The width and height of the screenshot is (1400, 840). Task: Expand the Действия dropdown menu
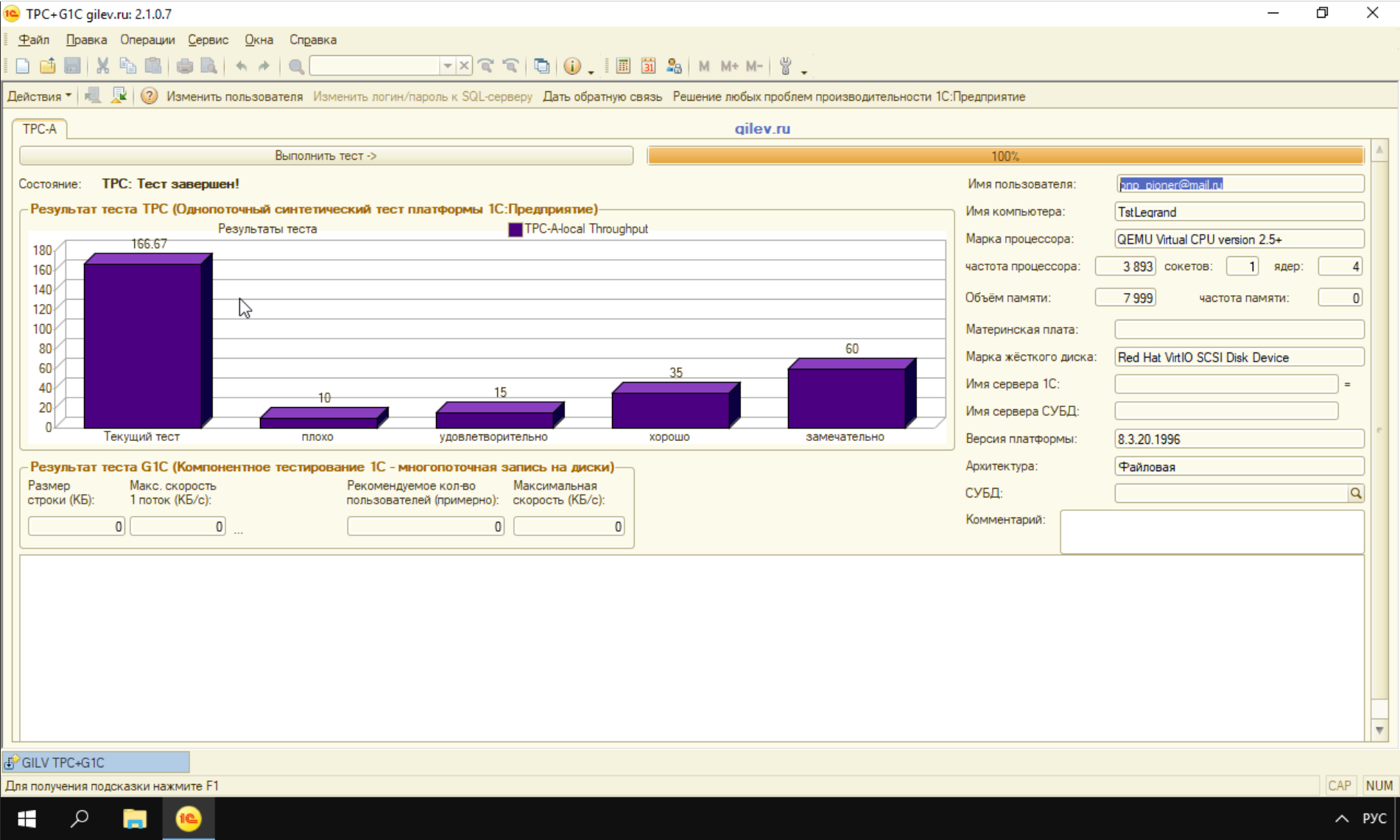point(40,96)
